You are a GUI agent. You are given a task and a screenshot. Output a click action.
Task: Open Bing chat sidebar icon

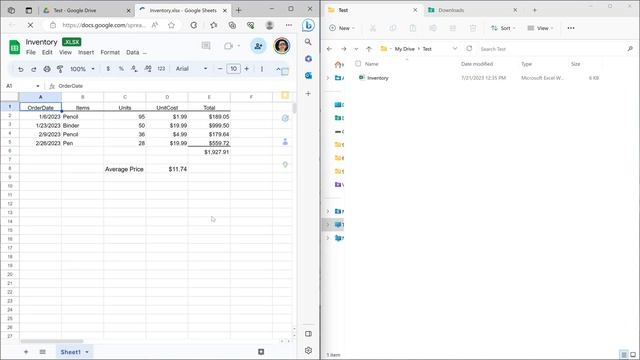[308, 25]
